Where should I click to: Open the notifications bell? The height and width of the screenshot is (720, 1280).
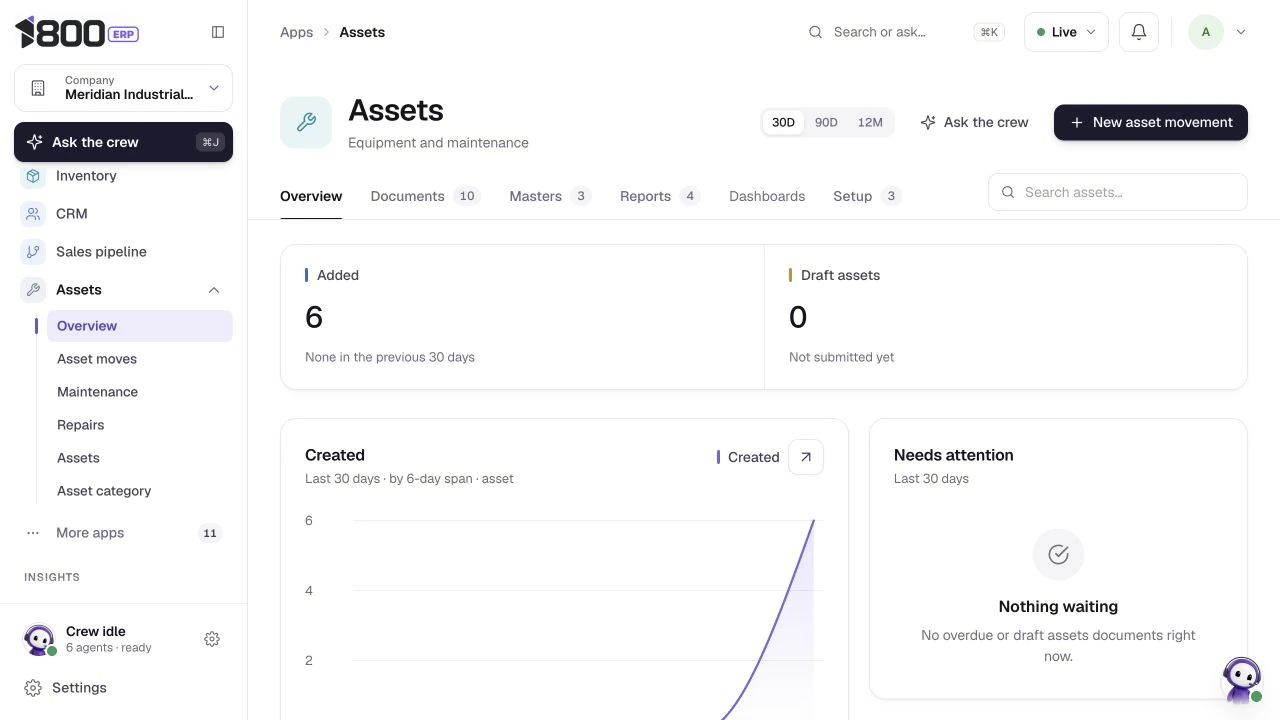click(1138, 32)
